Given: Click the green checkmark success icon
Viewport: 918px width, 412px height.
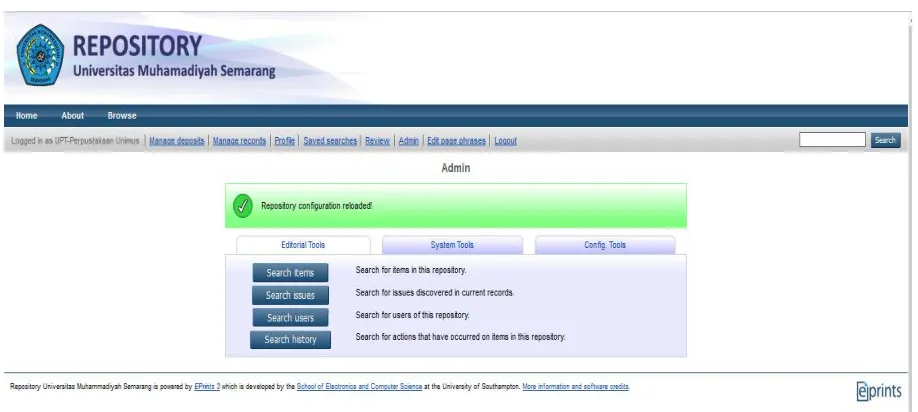Looking at the screenshot, I should click(243, 206).
